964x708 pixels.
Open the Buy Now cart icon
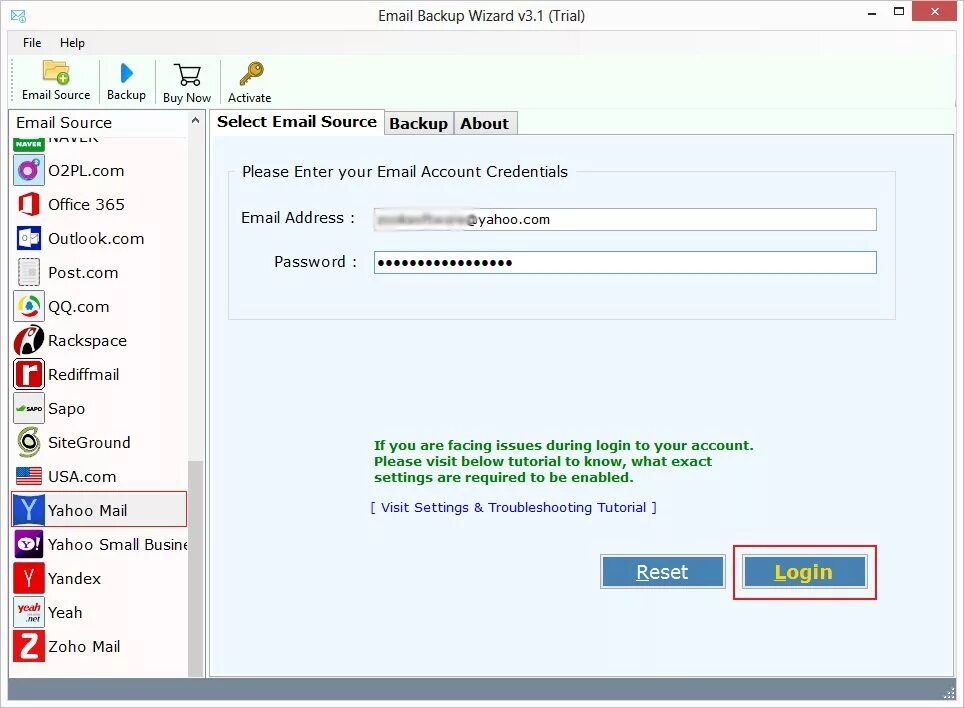(x=187, y=75)
